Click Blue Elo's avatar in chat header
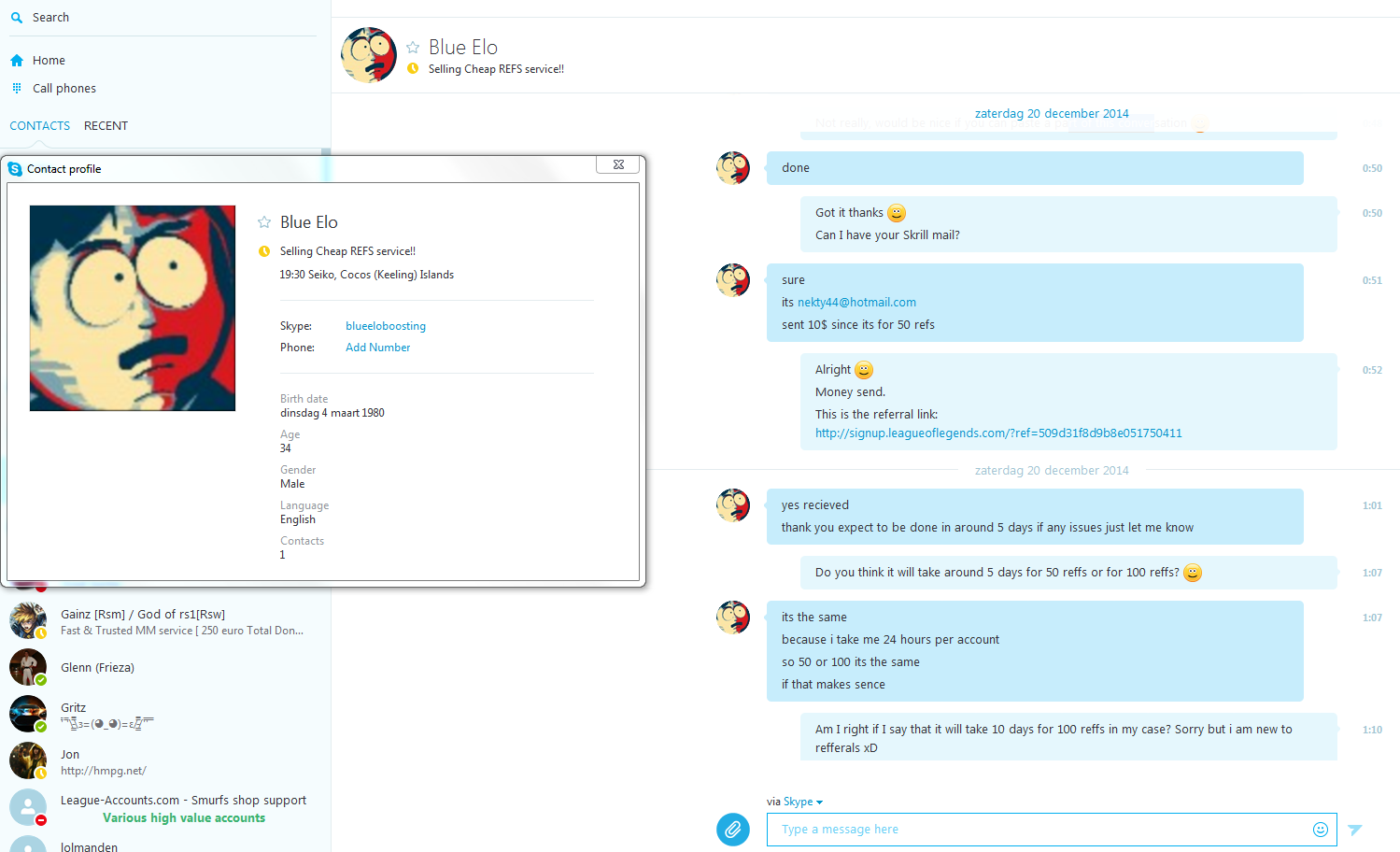Screen dimensions: 1400x852 [369, 55]
